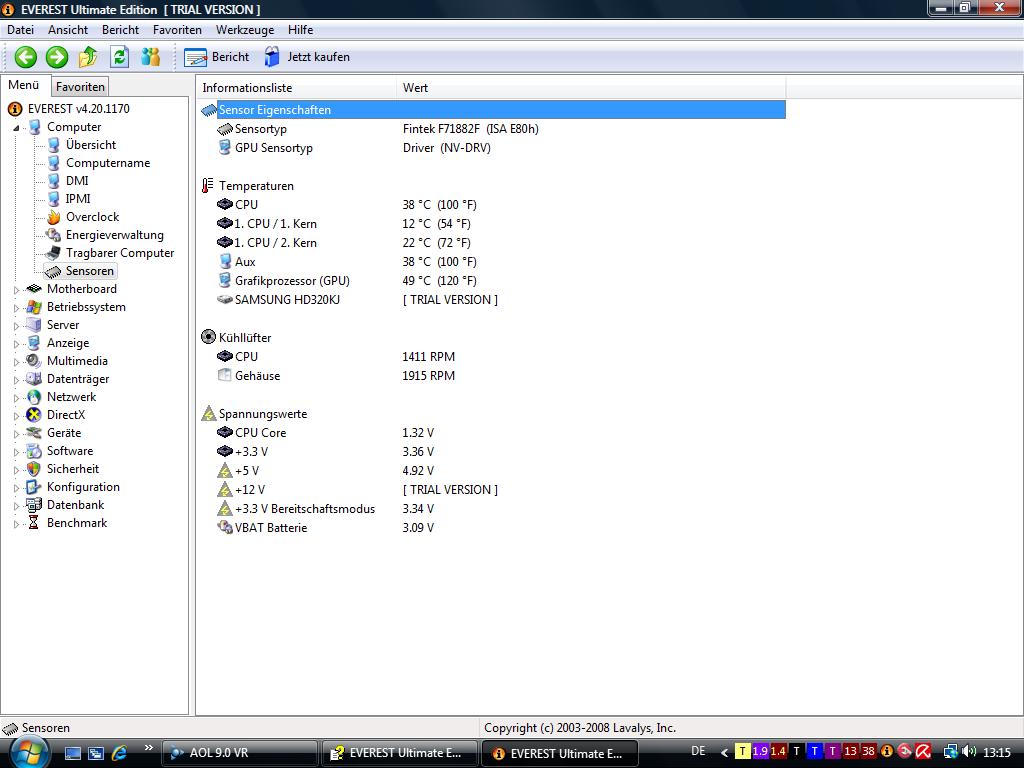Select EVEREST v4.20.1170 root tree node

[x=78, y=108]
